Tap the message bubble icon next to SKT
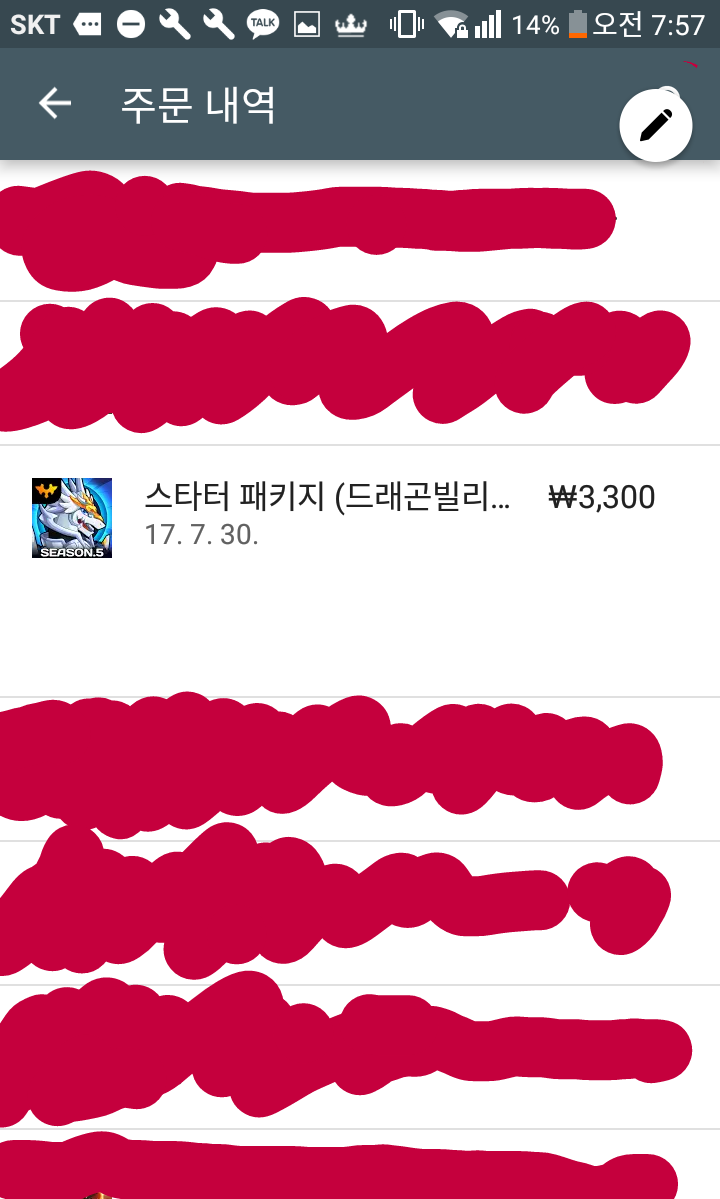Viewport: 720px width, 1199px height. coord(87,25)
